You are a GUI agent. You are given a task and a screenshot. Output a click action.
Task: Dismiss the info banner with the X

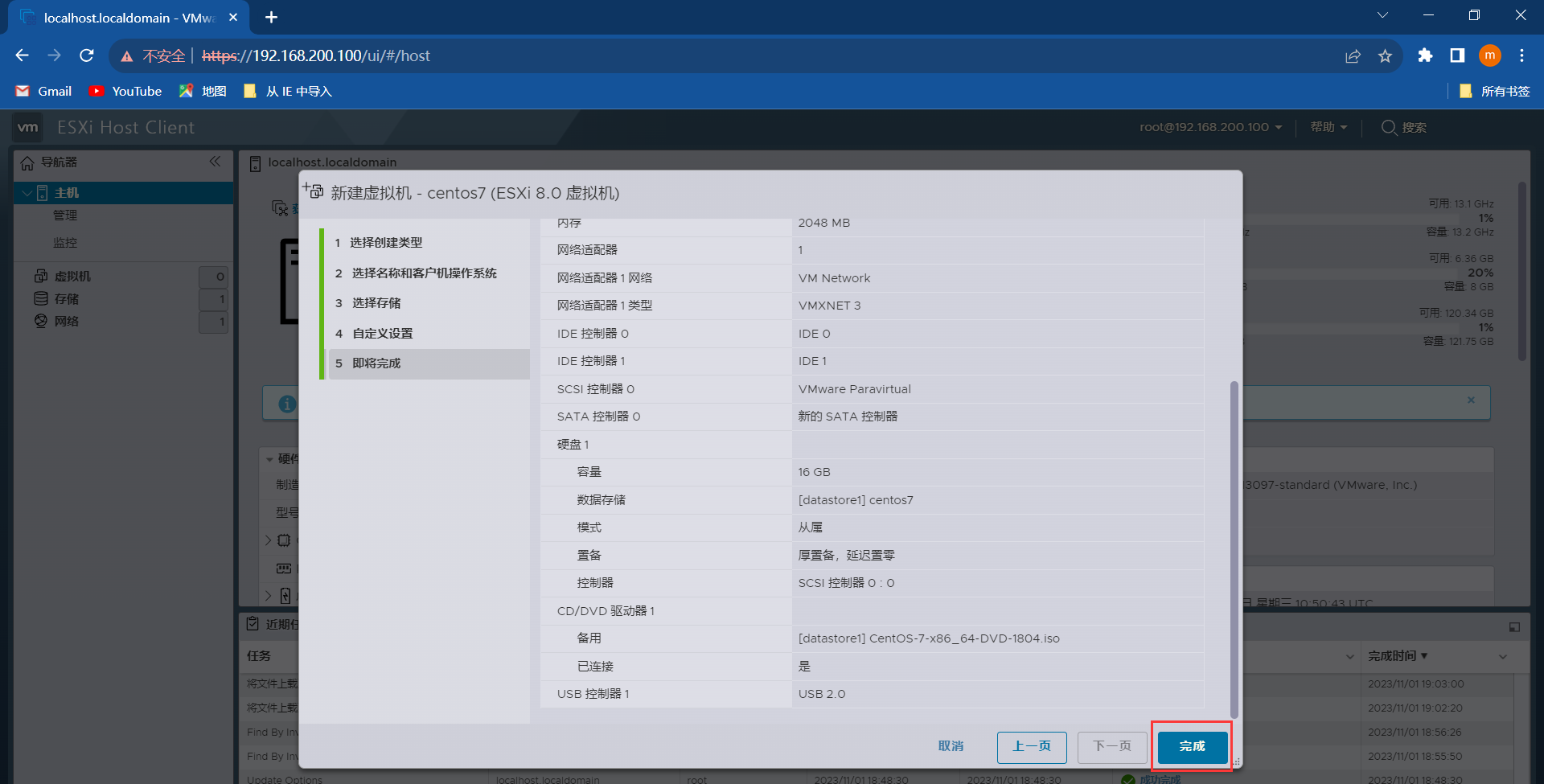pyautogui.click(x=1471, y=400)
